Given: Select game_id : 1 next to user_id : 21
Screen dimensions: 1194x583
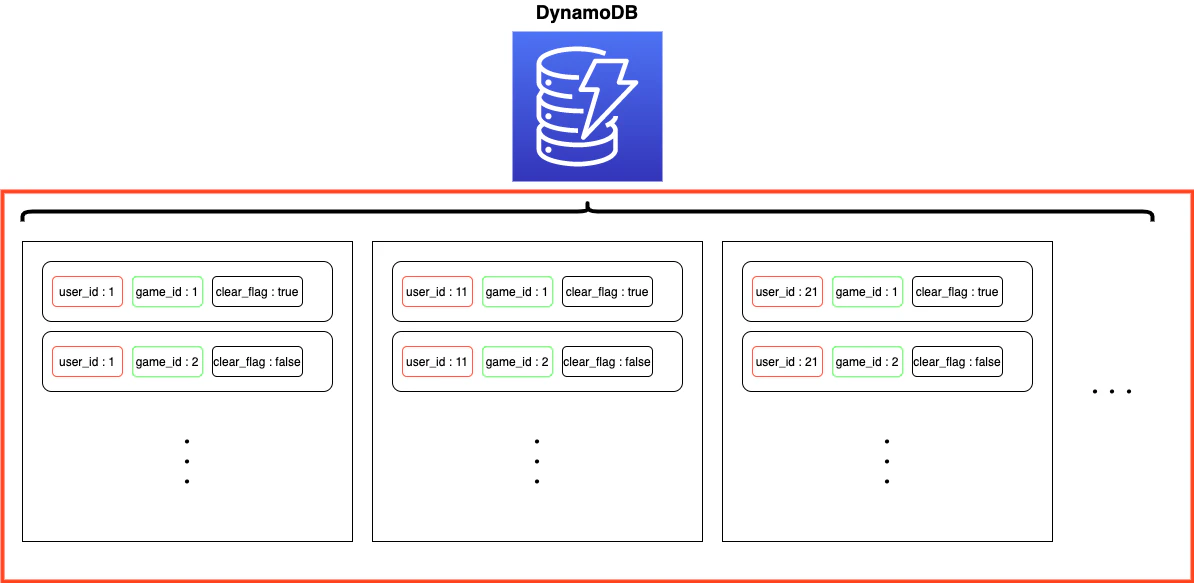Looking at the screenshot, I should click(867, 292).
